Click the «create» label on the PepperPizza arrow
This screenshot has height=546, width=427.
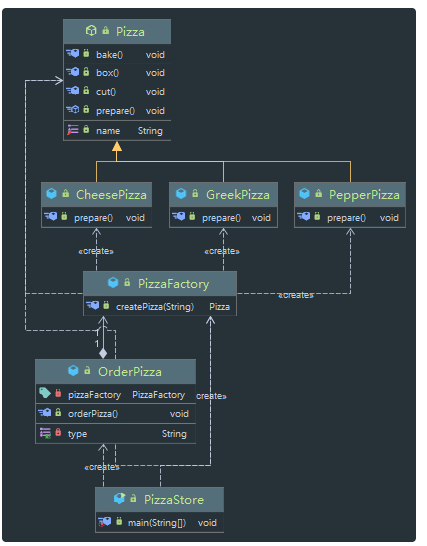click(296, 295)
